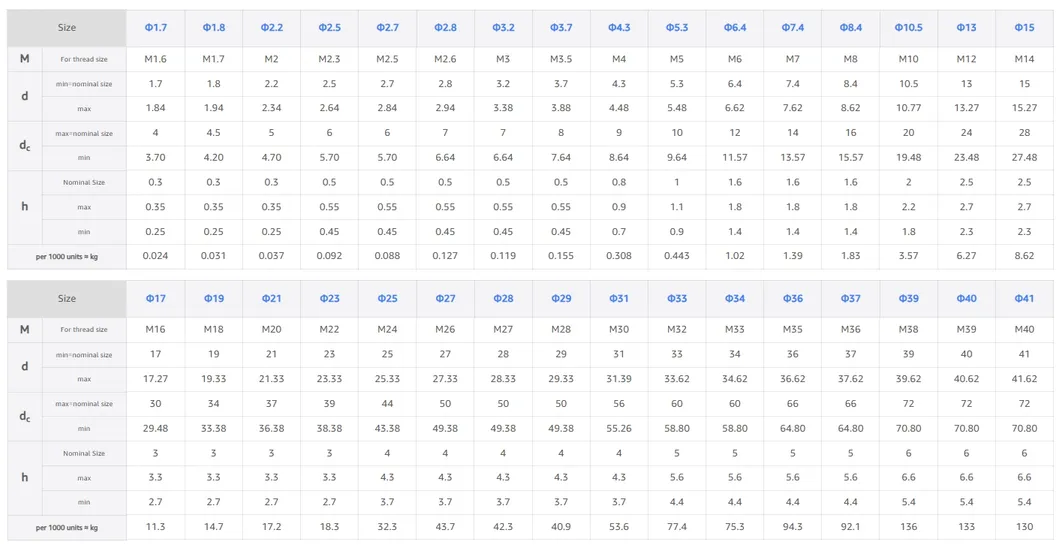This screenshot has height=545, width=1059.
Task: Select the M16 thread size cell
Action: coord(155,330)
